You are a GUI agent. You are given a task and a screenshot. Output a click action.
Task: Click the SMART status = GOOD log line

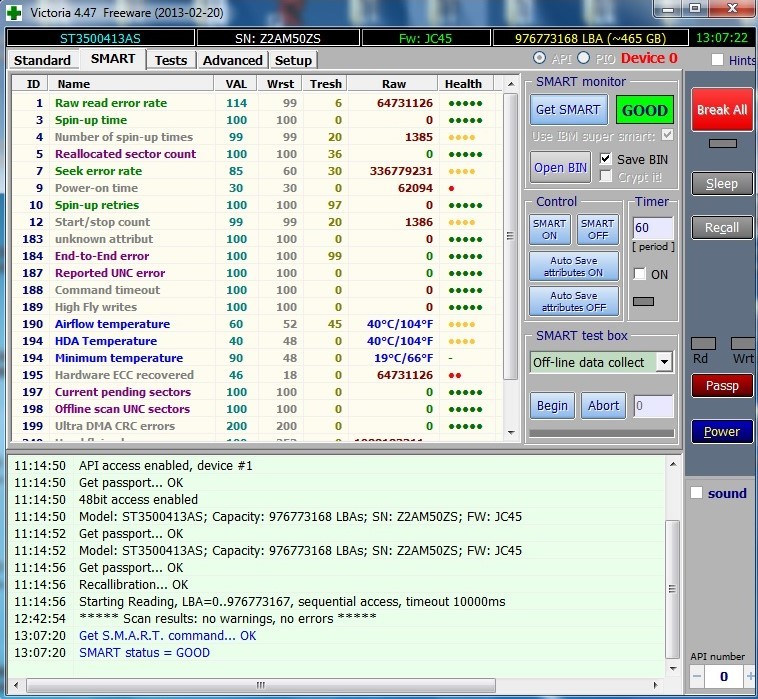coord(144,653)
